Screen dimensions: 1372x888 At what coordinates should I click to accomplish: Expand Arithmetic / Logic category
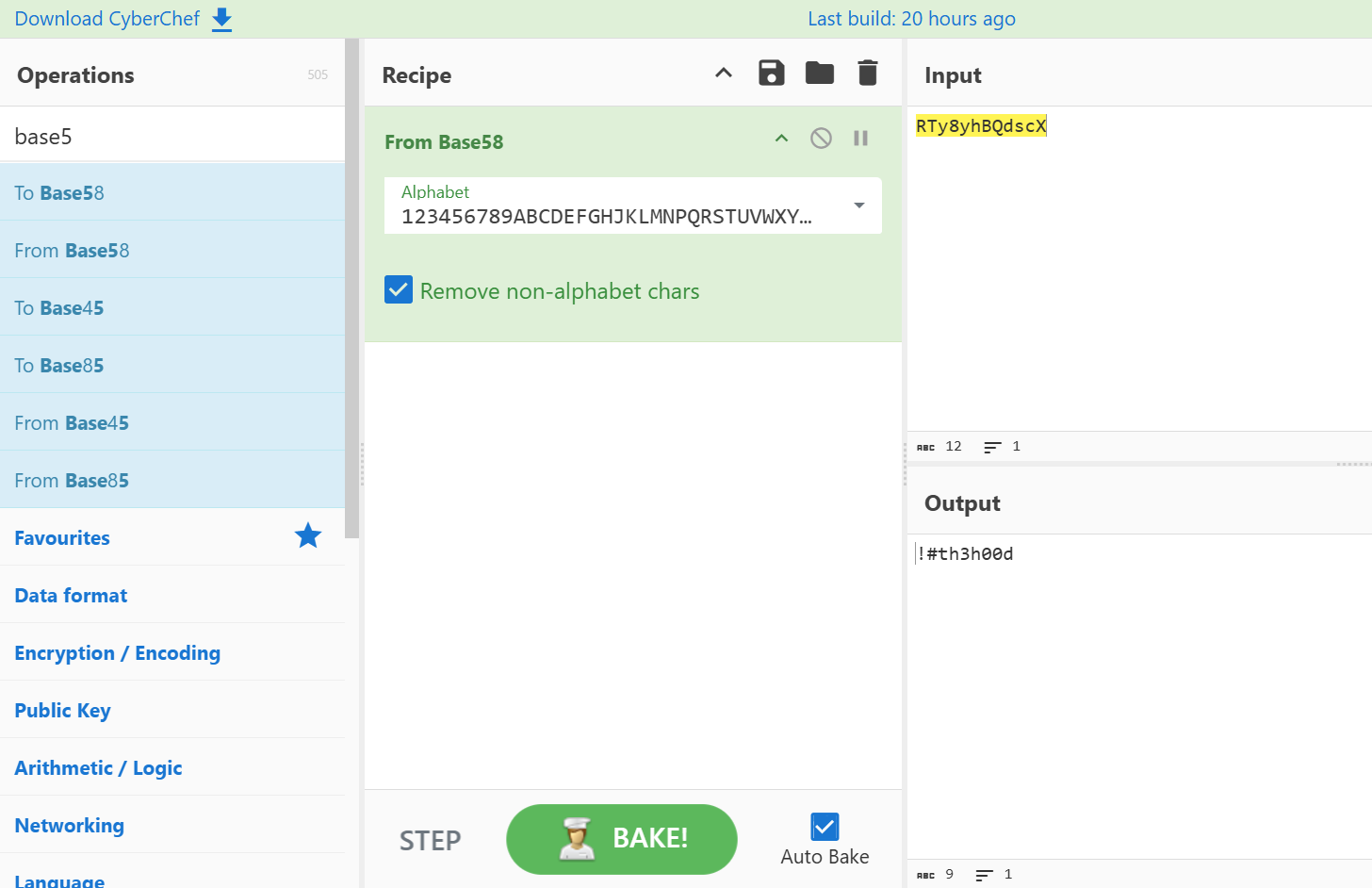pos(172,767)
